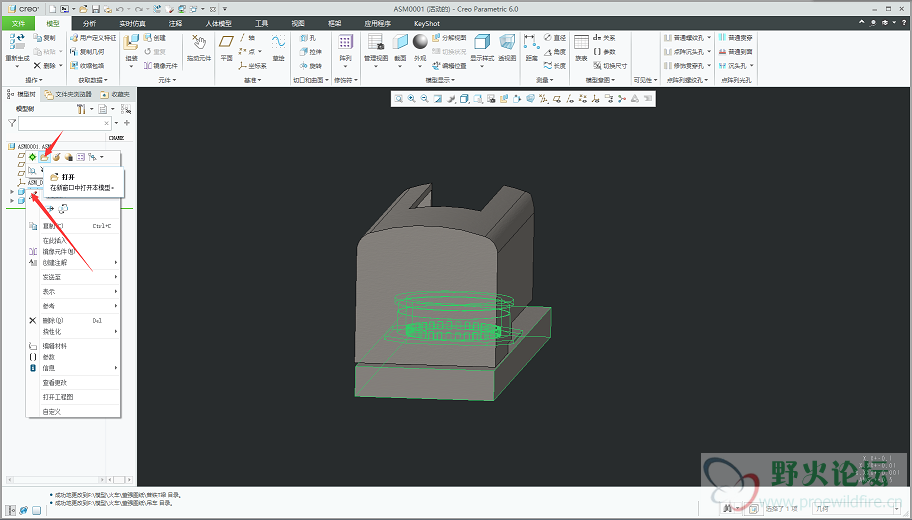
Task: Click the Appearance (外观) sphere icon
Action: [x=420, y=42]
